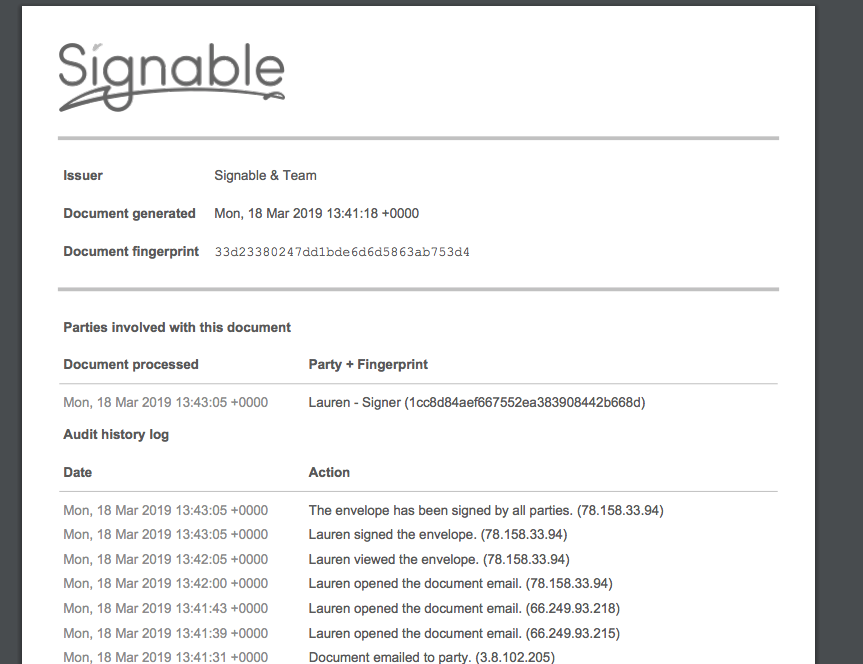This screenshot has height=664, width=863.
Task: Select the envelope signed by all parties entry
Action: [x=486, y=510]
